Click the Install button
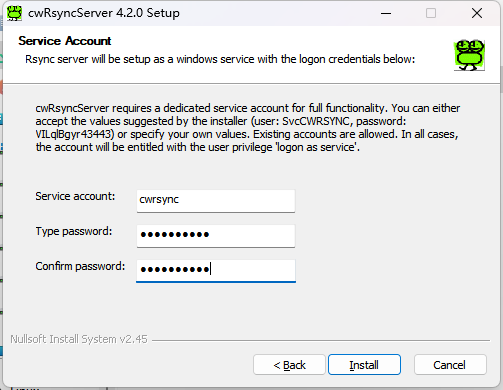 (364, 365)
